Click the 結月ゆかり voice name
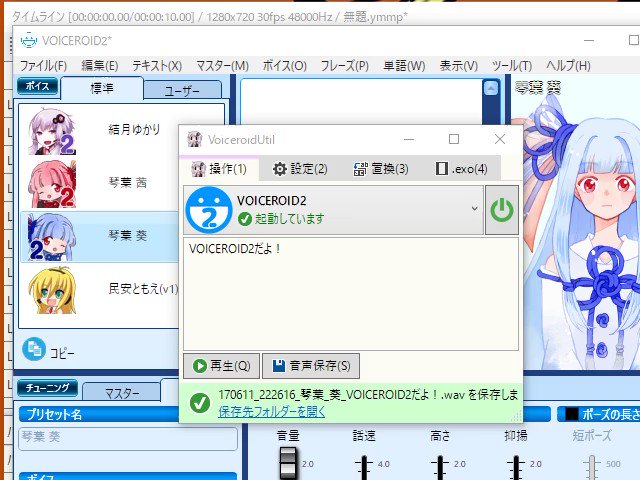Image resolution: width=640 pixels, height=480 pixels. (x=134, y=129)
